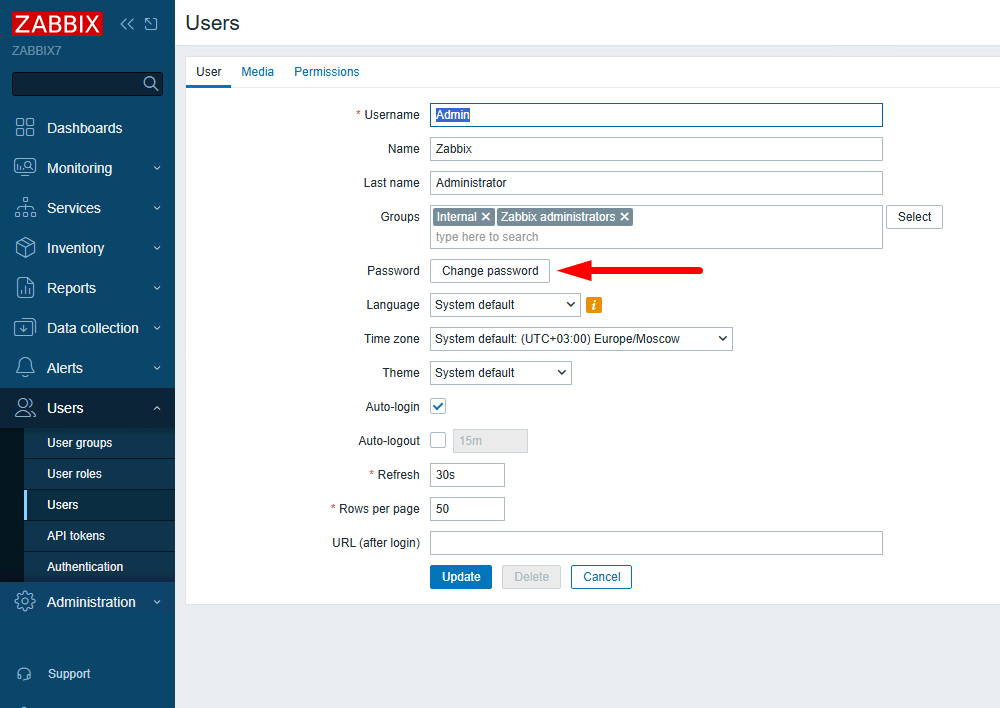Click the URL (after login) field

click(656, 543)
